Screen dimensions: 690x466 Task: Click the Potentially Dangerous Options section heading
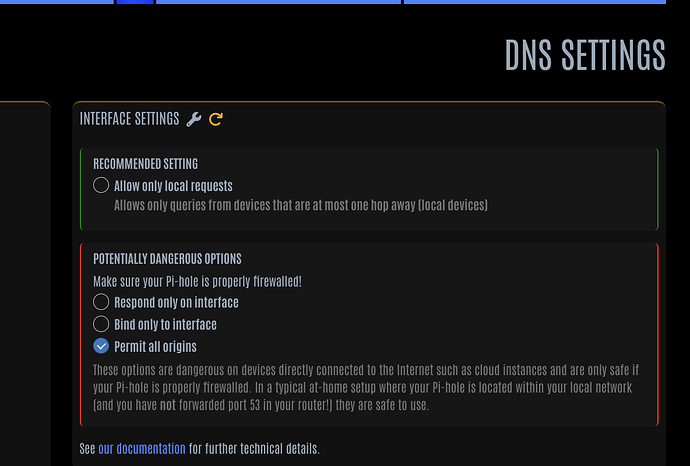(x=167, y=258)
